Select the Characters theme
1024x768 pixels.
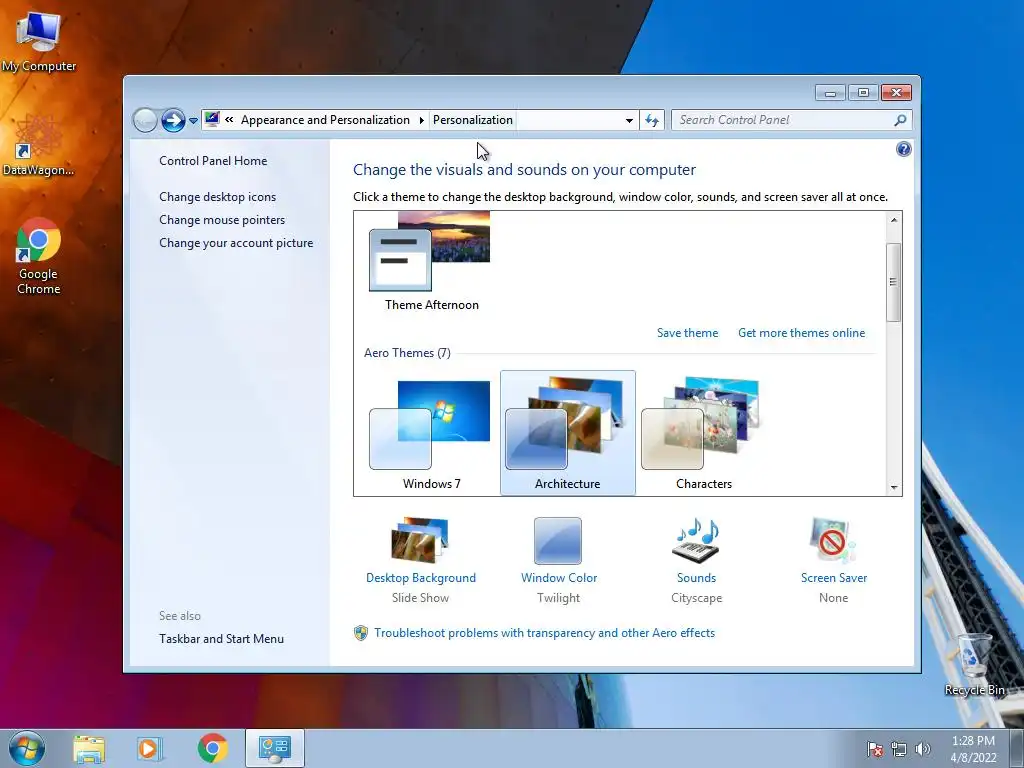[x=703, y=434]
